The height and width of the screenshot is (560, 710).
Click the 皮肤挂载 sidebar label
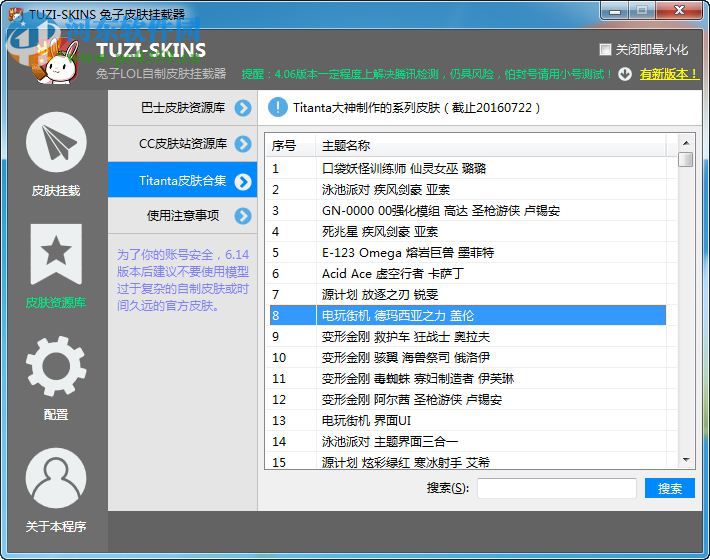coord(56,191)
